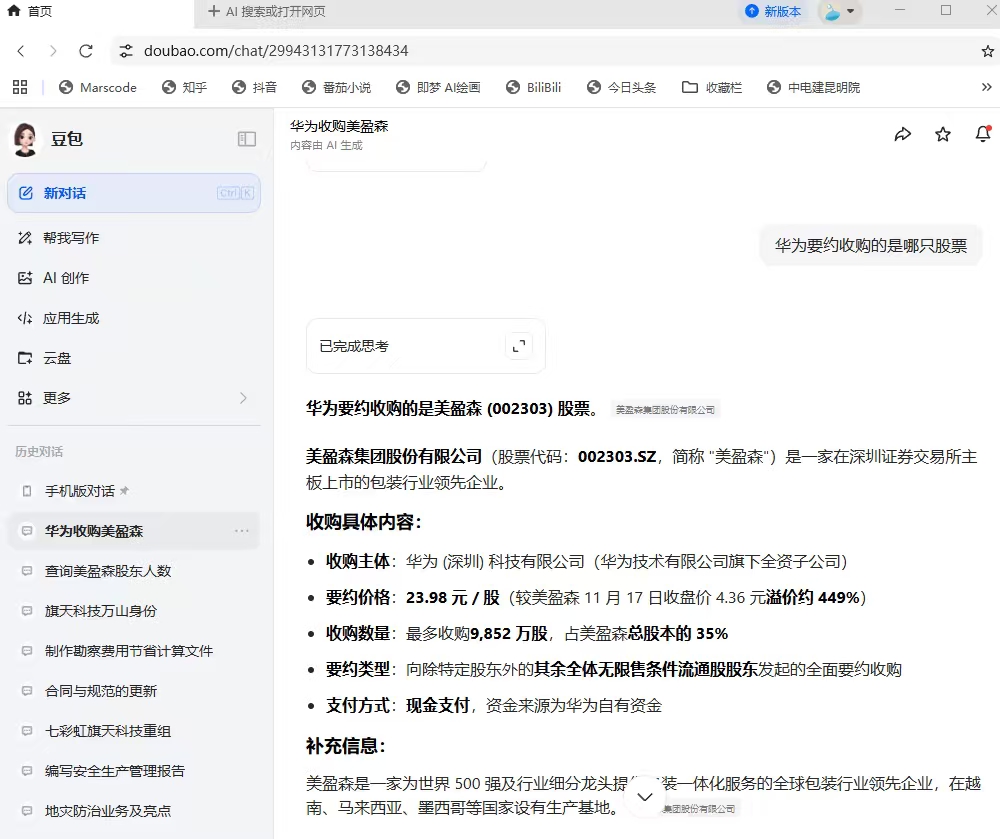Viewport: 1000px width, 839px height.
Task: Open 帮我写作 writing assistant
Action: pyautogui.click(x=70, y=238)
